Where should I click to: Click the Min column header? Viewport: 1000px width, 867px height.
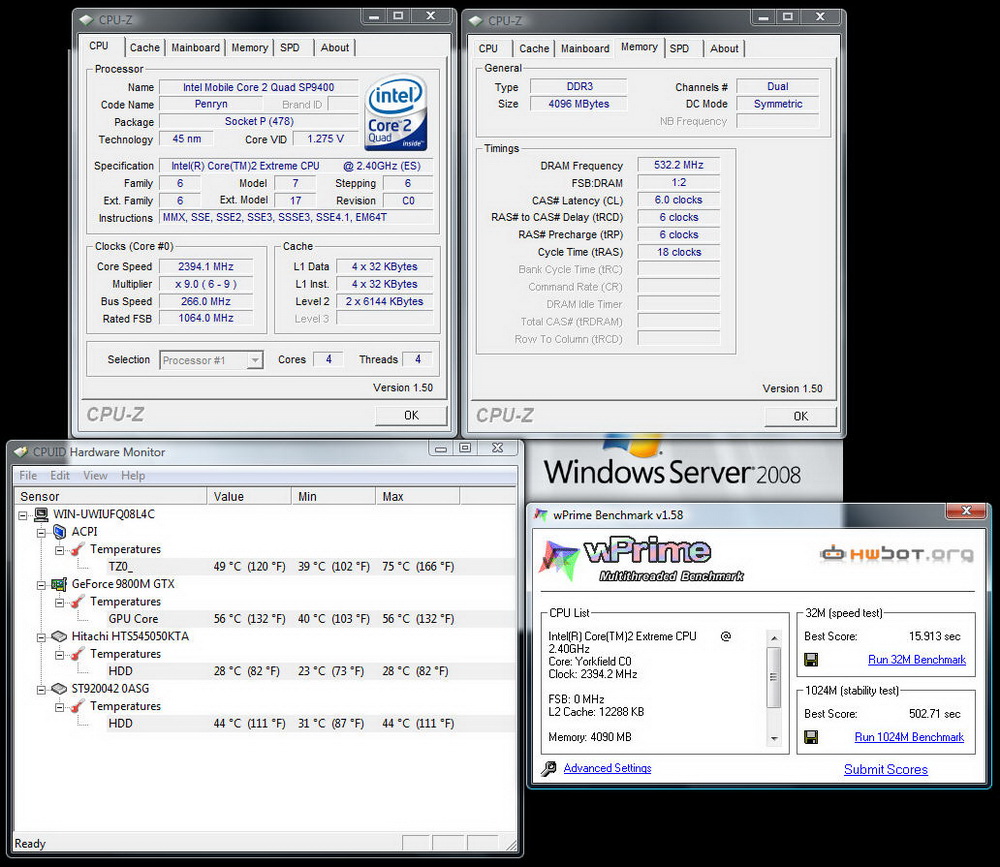coord(334,496)
